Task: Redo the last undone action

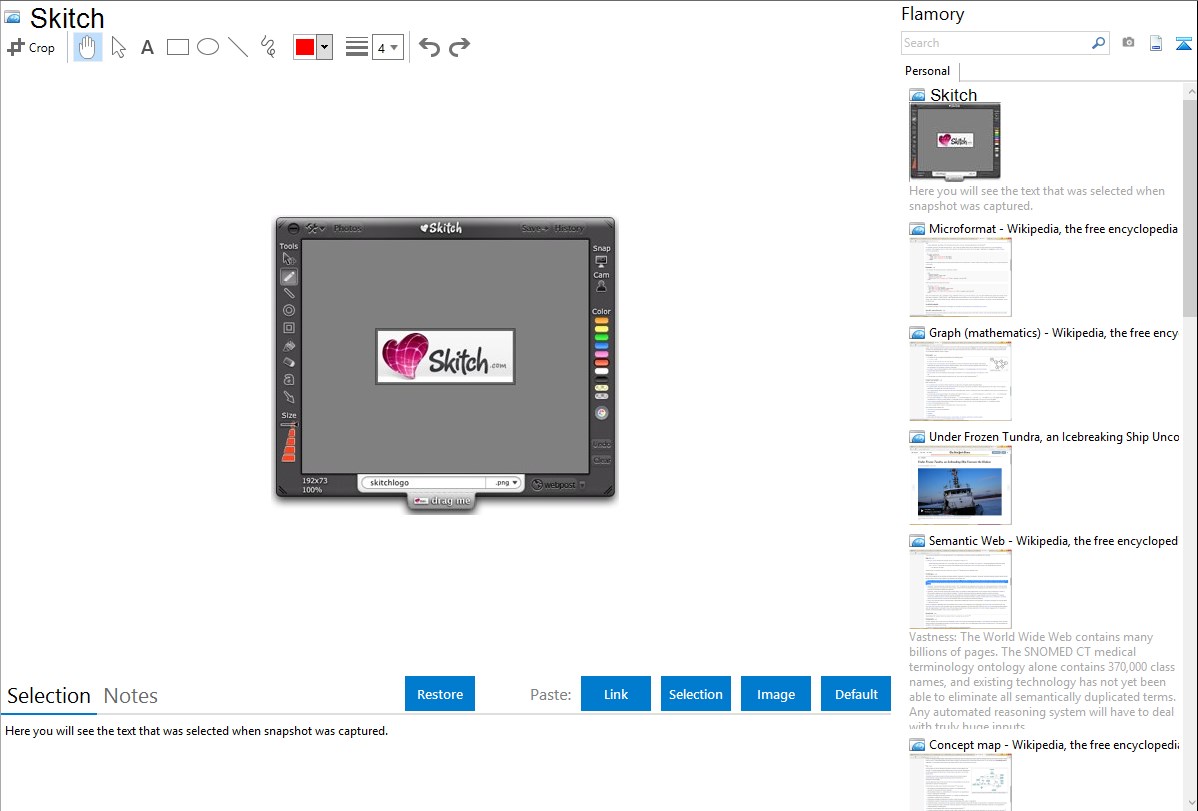Action: [459, 47]
